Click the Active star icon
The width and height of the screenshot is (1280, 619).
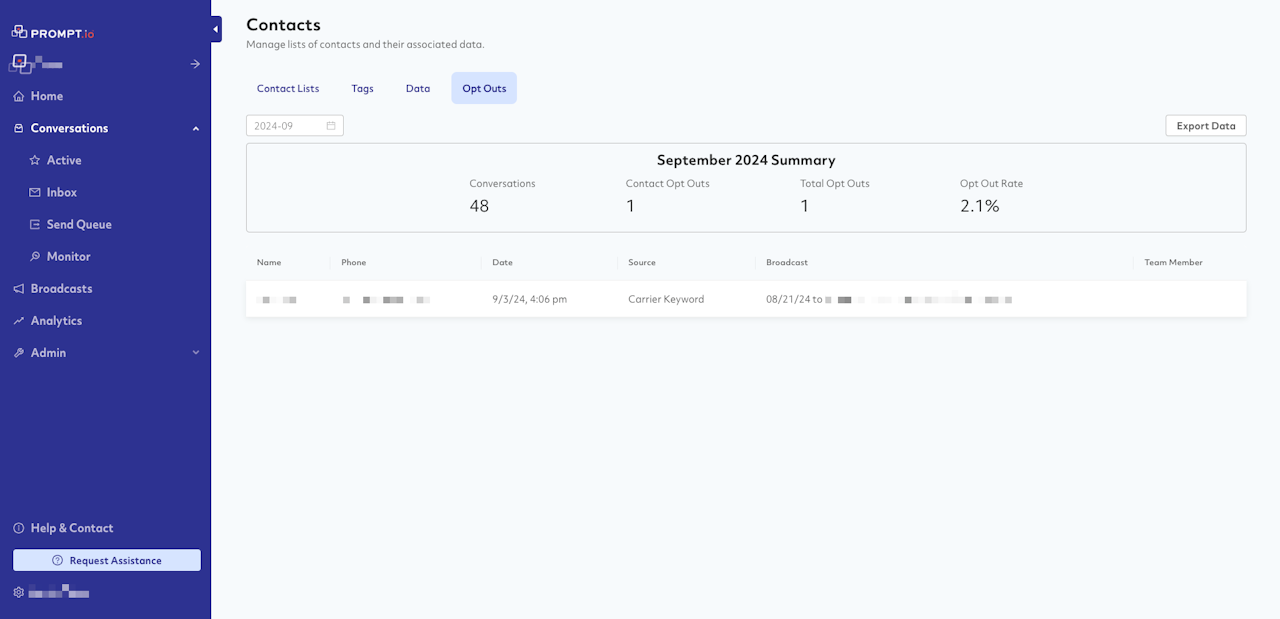click(x=35, y=160)
